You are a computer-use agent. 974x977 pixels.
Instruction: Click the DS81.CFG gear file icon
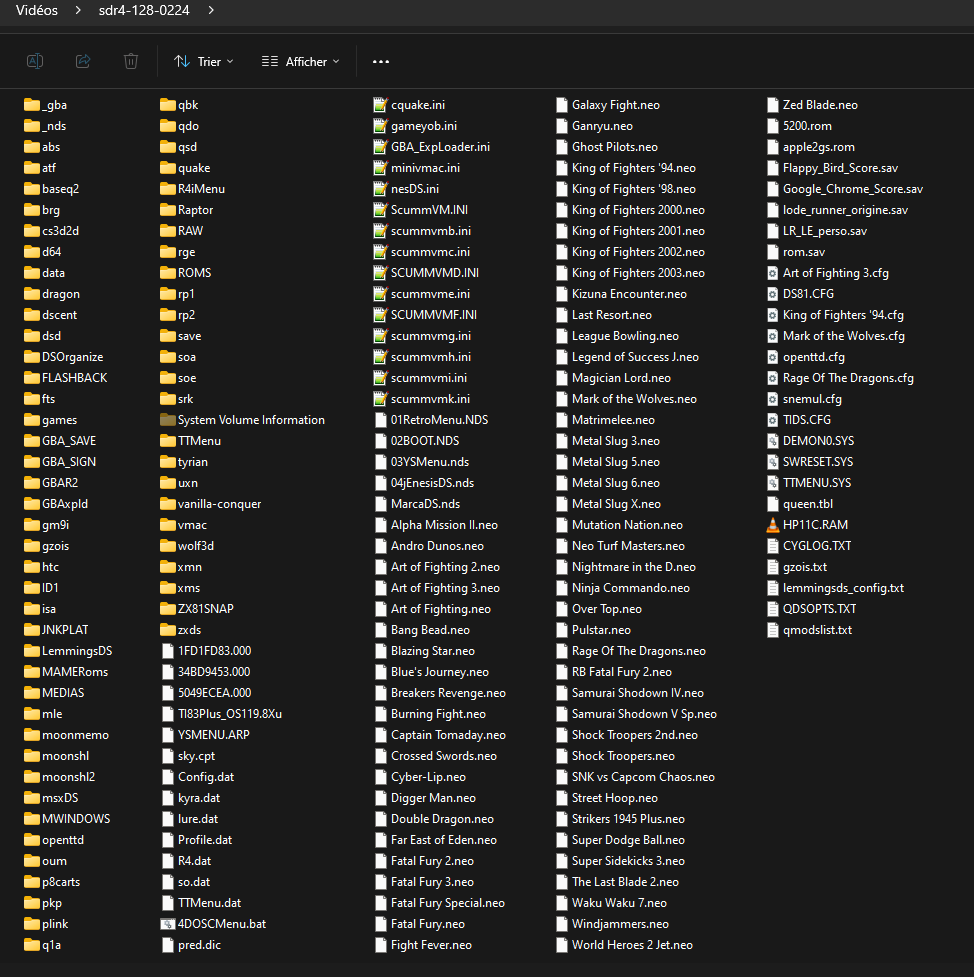(x=773, y=294)
